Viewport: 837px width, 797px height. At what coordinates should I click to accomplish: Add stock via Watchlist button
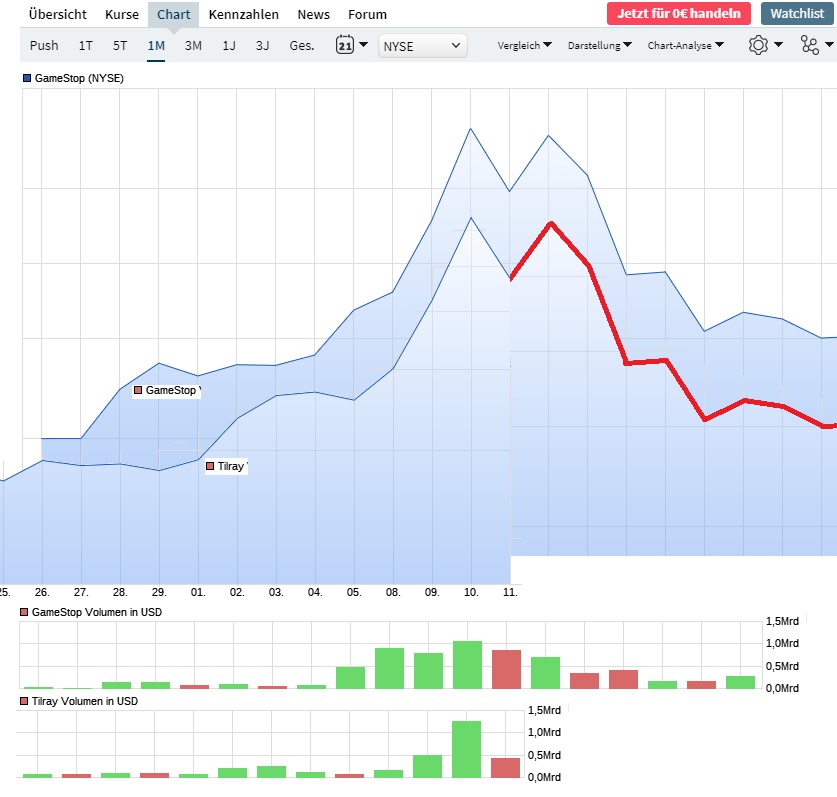point(797,13)
